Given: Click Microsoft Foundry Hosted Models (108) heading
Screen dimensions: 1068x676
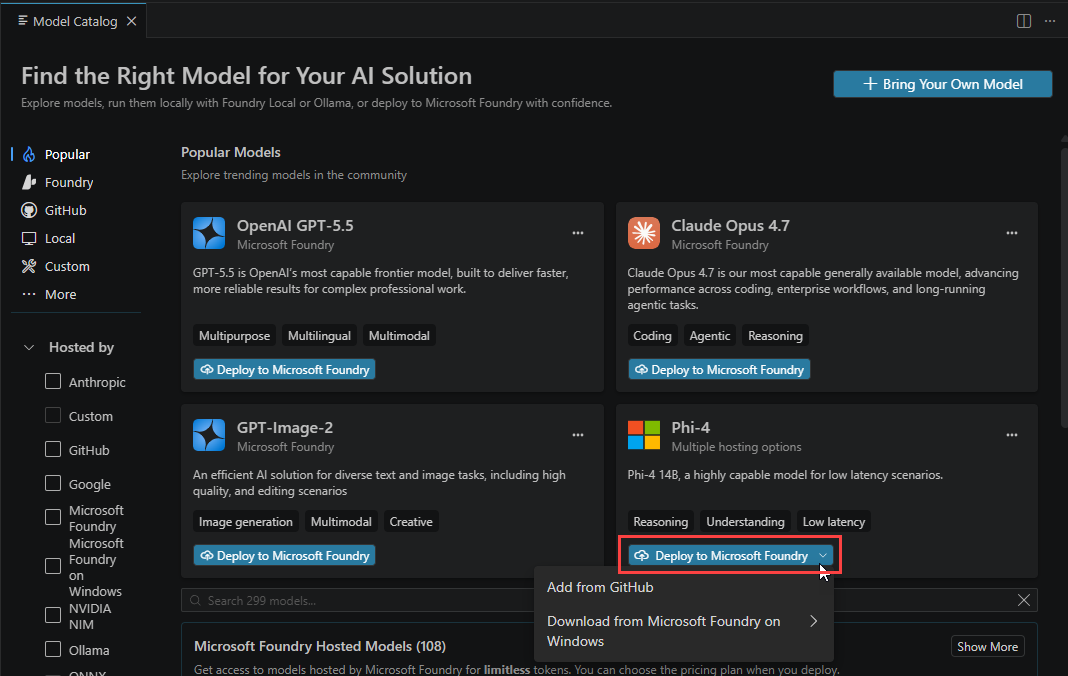Looking at the screenshot, I should tap(320, 646).
